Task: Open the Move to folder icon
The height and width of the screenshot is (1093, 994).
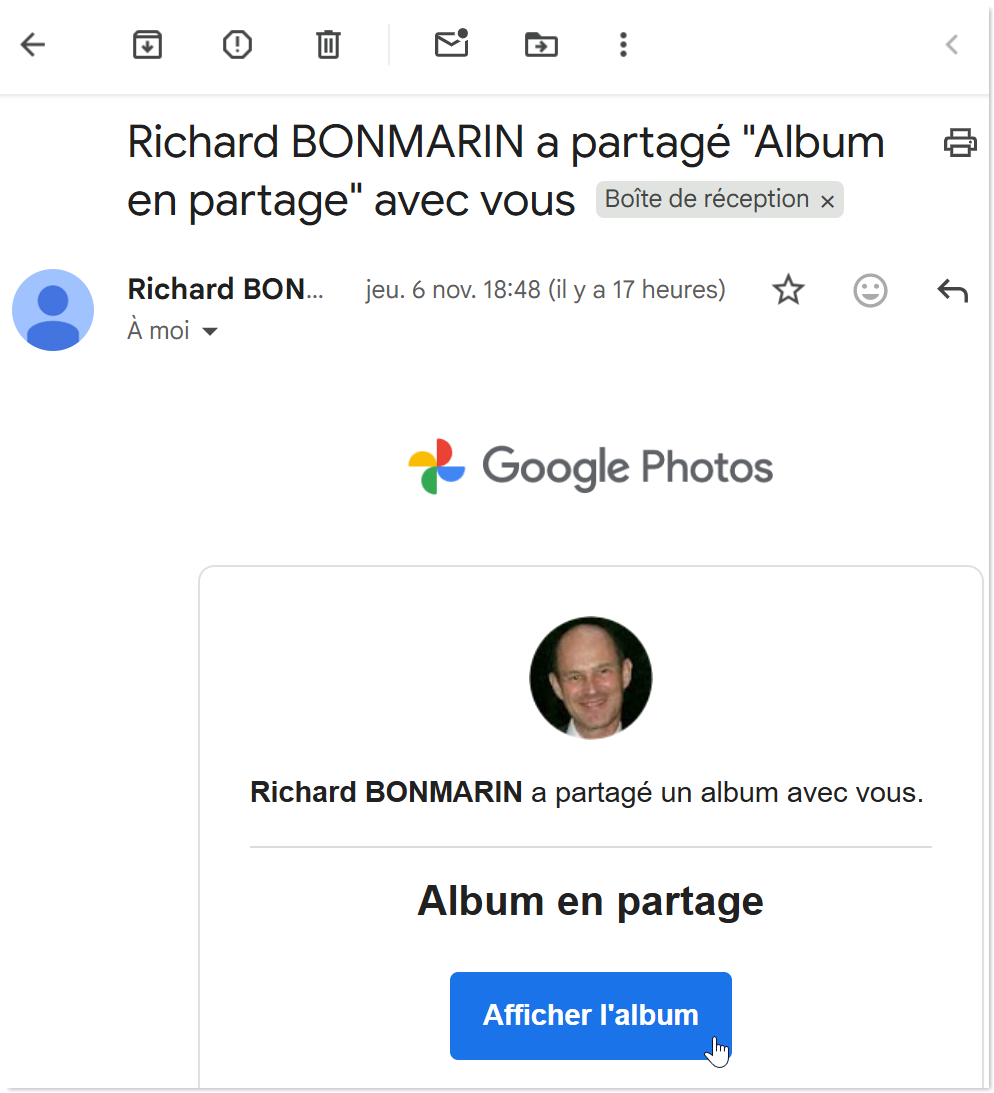Action: tap(541, 44)
